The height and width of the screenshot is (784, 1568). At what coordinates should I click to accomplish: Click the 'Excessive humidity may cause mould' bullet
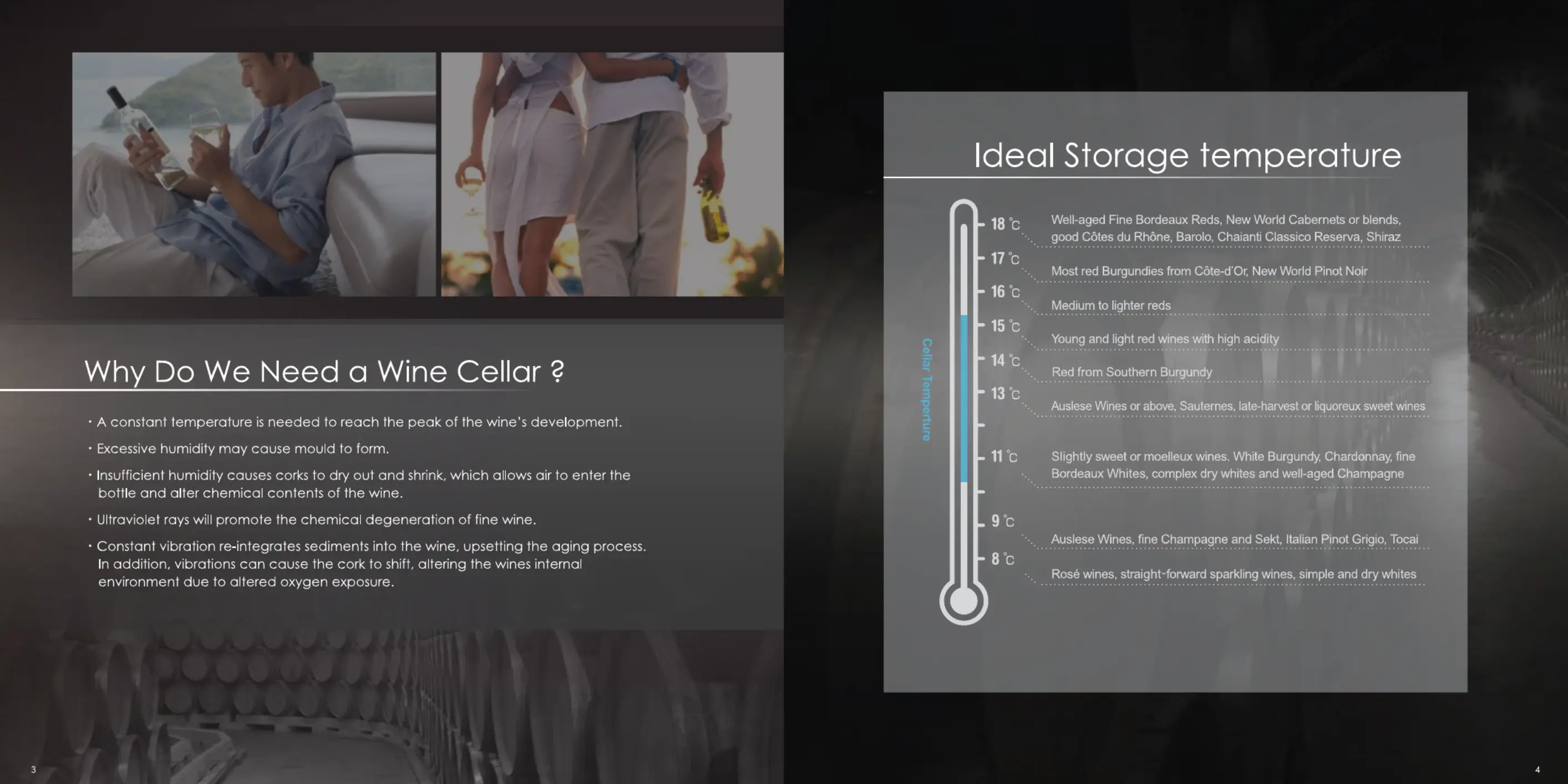click(238, 449)
